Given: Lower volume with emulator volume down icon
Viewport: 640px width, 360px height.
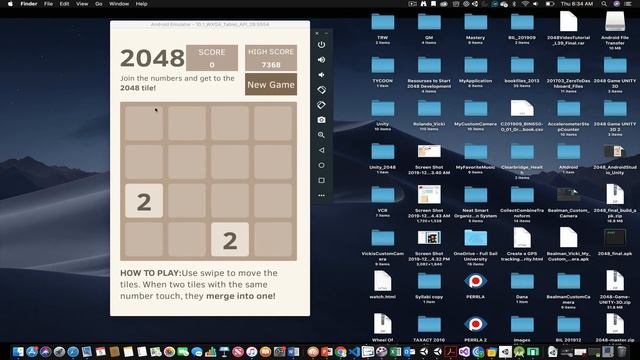Looking at the screenshot, I should coord(322,75).
